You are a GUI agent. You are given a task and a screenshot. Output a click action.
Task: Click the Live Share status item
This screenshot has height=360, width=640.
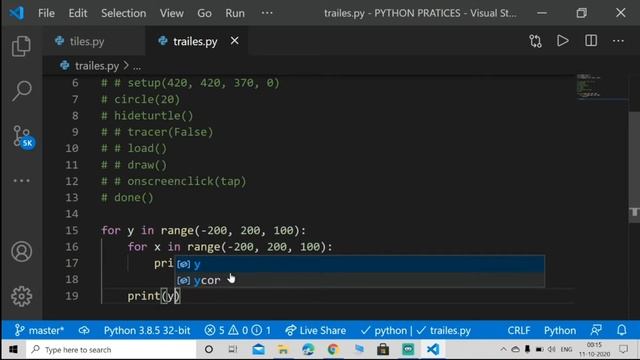tap(316, 330)
